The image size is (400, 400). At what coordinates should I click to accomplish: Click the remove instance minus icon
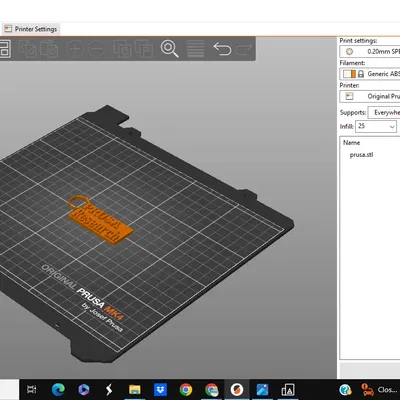pos(97,49)
